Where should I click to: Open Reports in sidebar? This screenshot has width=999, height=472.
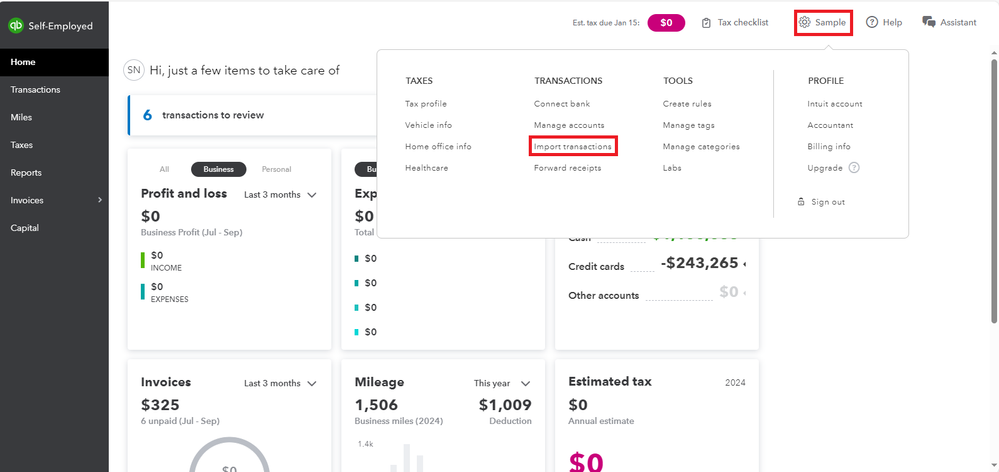[x=54, y=173]
